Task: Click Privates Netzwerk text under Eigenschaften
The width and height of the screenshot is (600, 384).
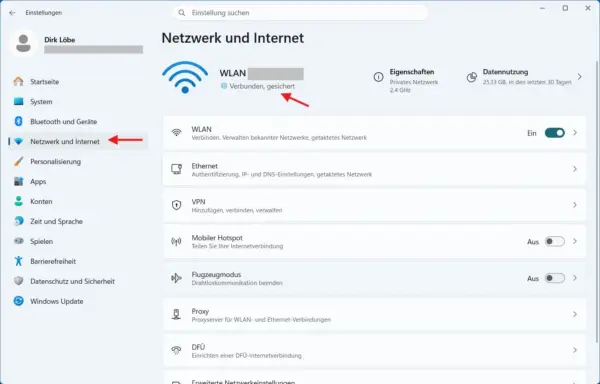Action: pyautogui.click(x=414, y=82)
